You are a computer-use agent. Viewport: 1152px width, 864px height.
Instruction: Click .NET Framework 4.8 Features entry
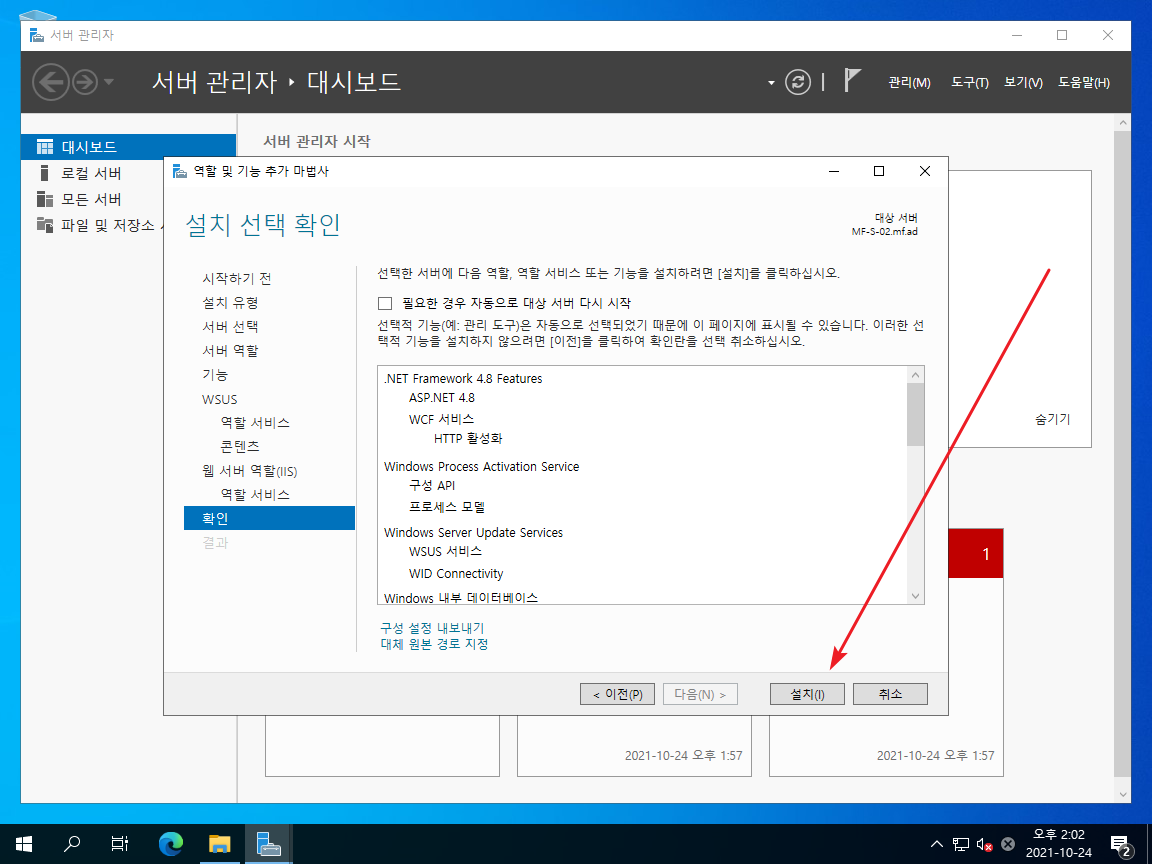[463, 378]
